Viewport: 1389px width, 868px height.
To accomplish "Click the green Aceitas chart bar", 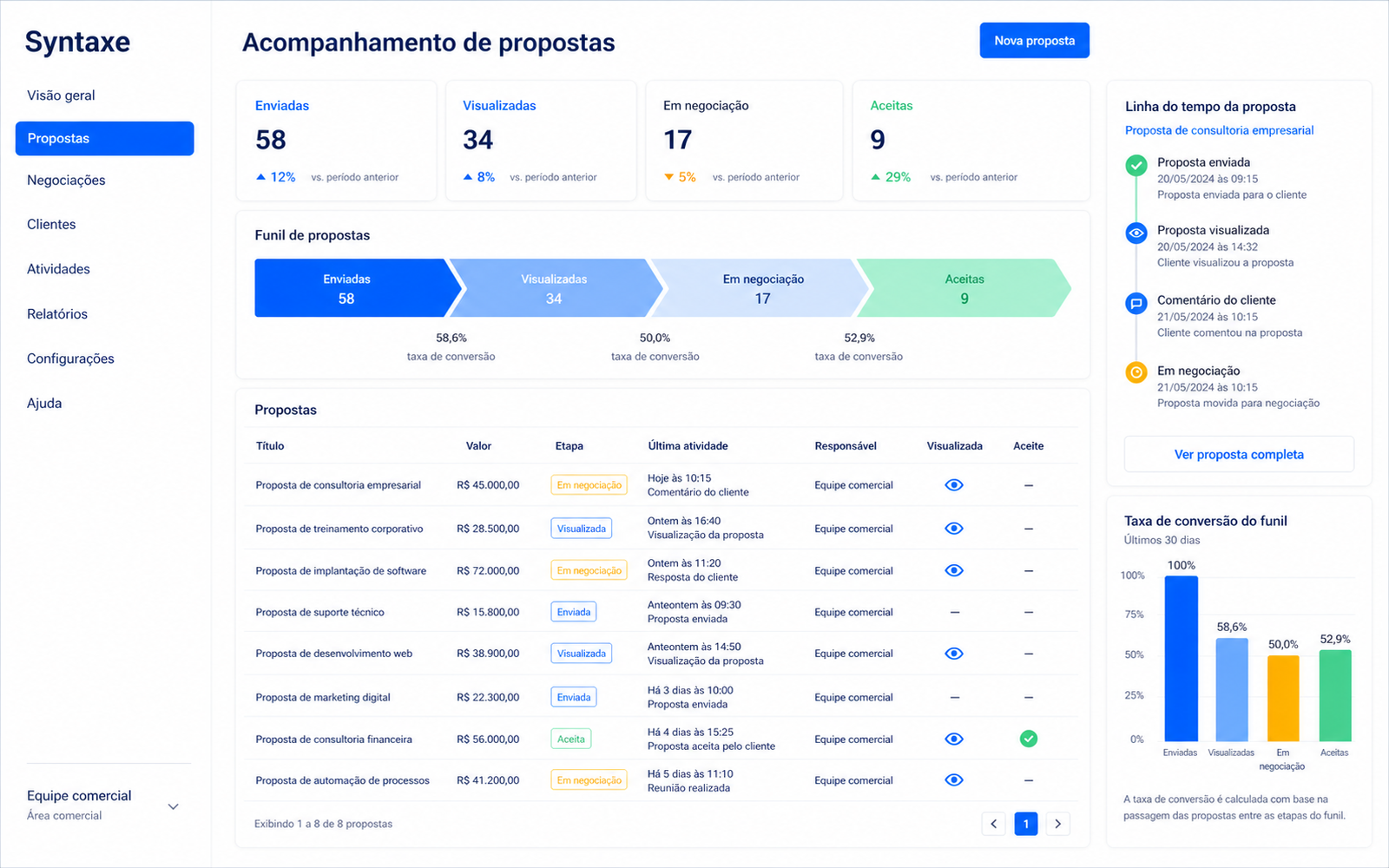I will pyautogui.click(x=1335, y=695).
